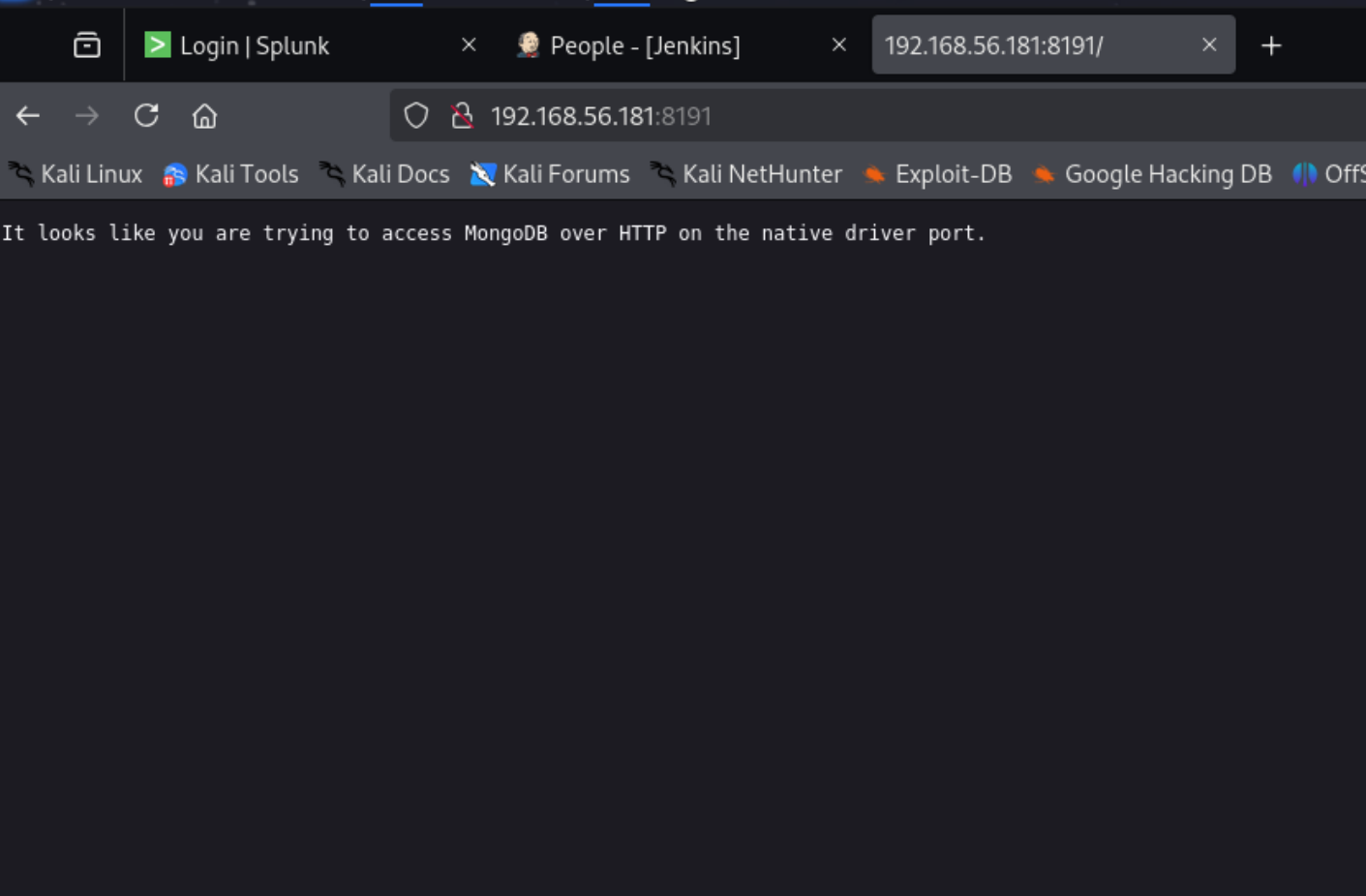
Task: Open the Kali Docs bookmark
Action: tap(385, 174)
